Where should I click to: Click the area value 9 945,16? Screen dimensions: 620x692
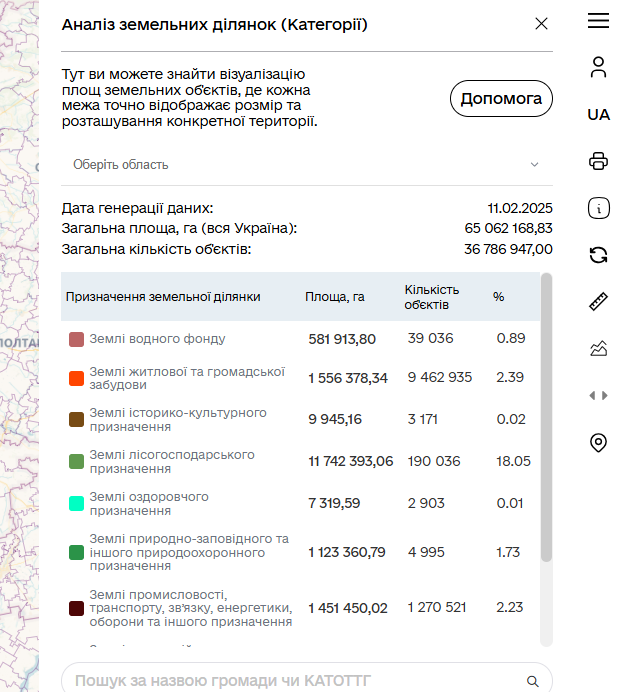pyautogui.click(x=335, y=419)
